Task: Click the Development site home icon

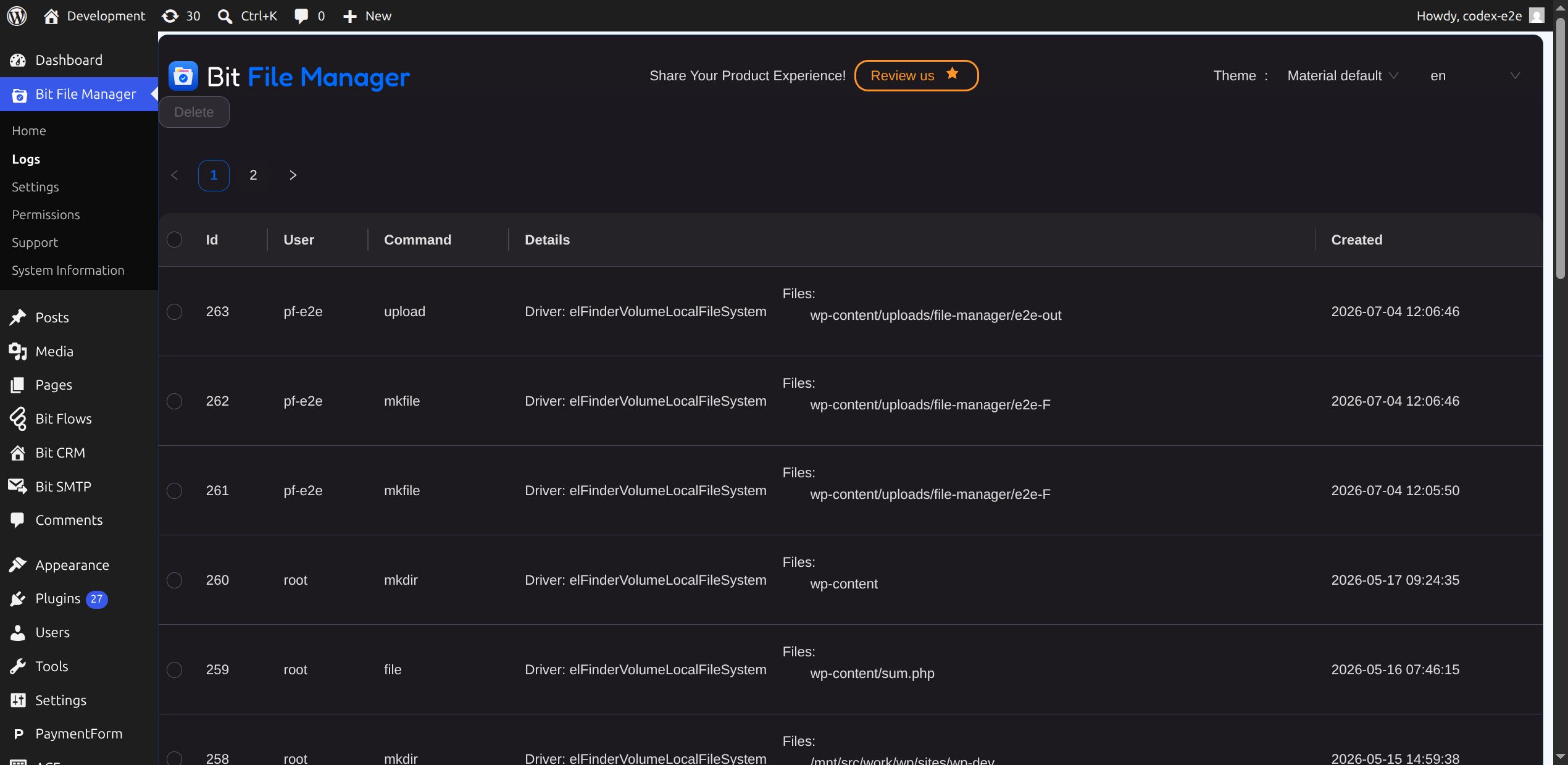Action: pos(51,16)
